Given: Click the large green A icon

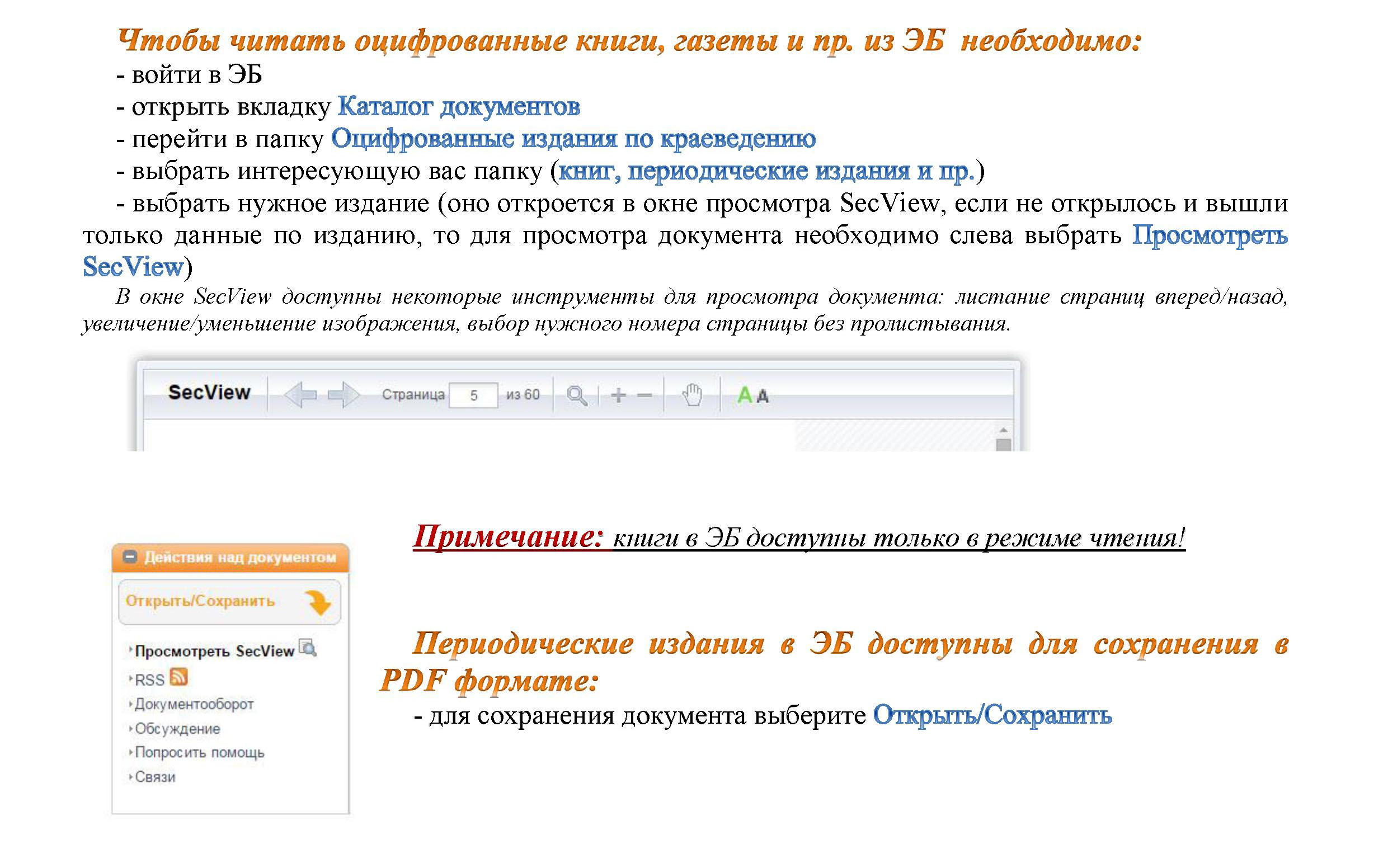Looking at the screenshot, I should (744, 395).
